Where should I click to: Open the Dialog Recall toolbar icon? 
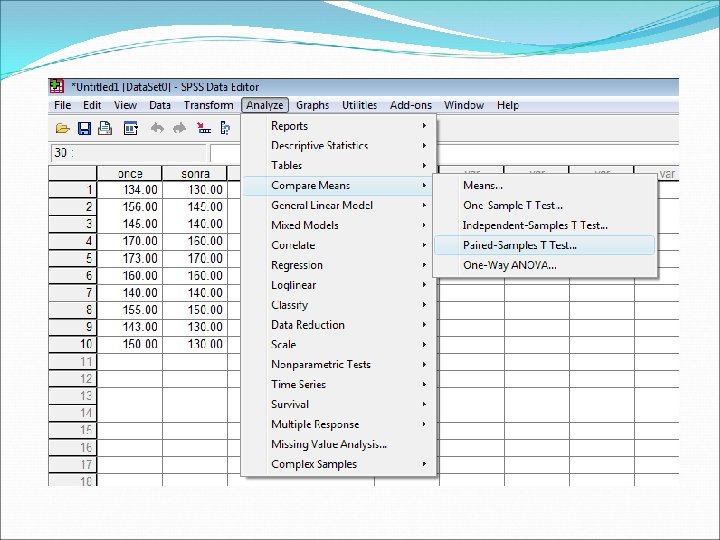click(130, 128)
